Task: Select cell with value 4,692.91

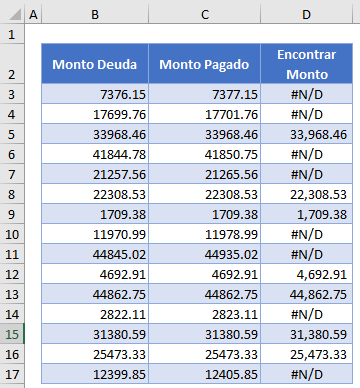Action: coord(306,274)
